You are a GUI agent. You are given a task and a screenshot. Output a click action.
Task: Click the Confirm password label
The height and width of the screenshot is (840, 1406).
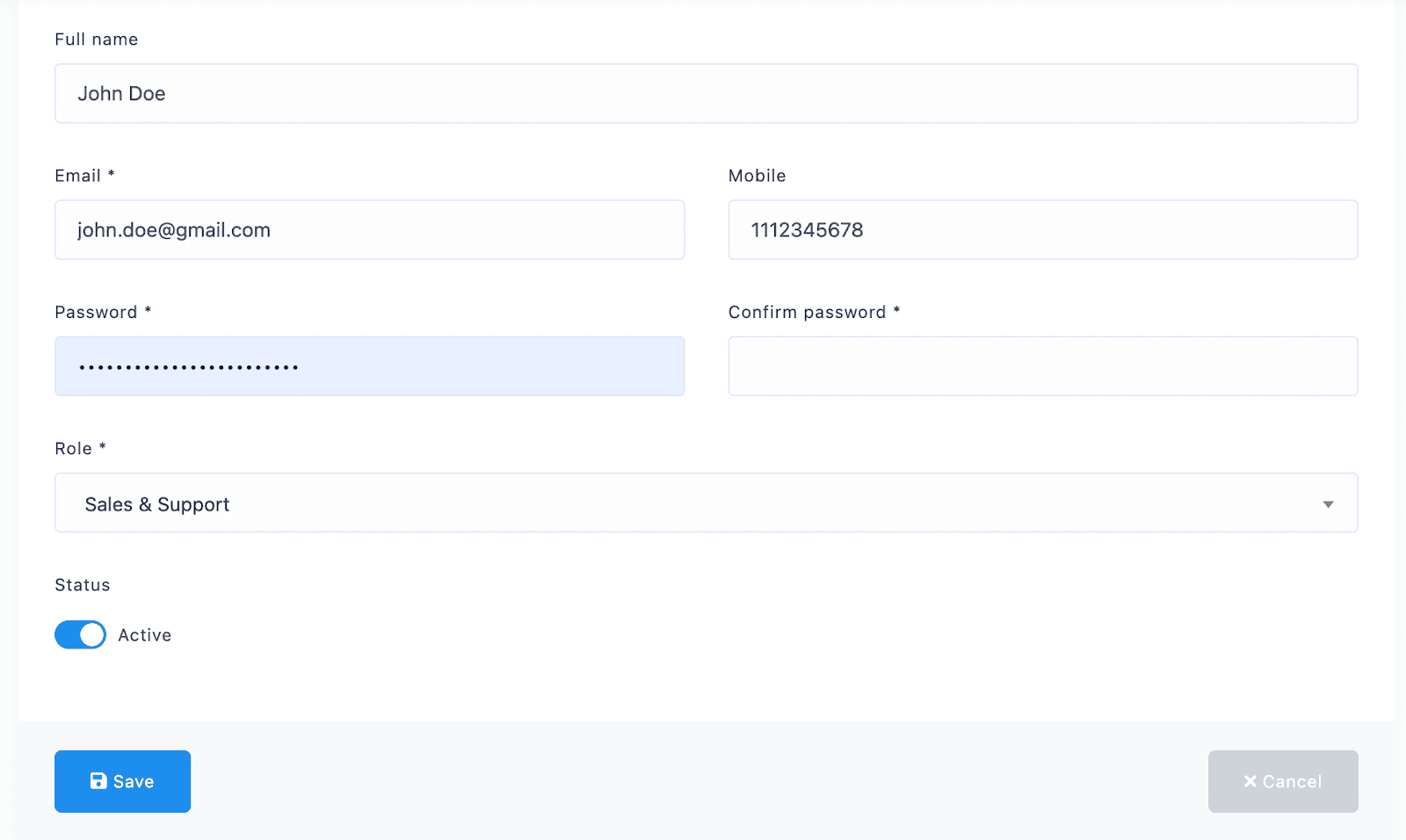tap(807, 313)
